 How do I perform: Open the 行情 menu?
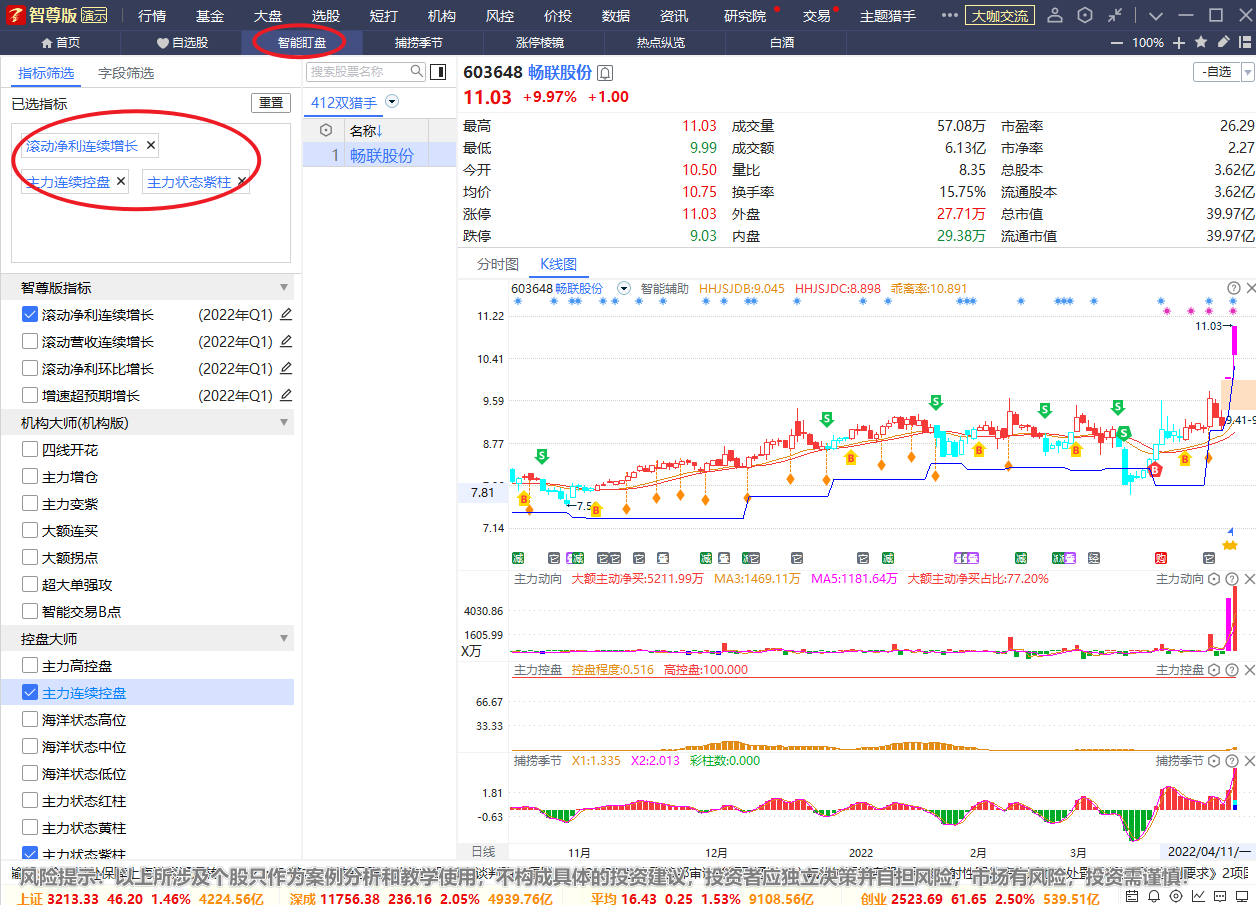[x=152, y=16]
